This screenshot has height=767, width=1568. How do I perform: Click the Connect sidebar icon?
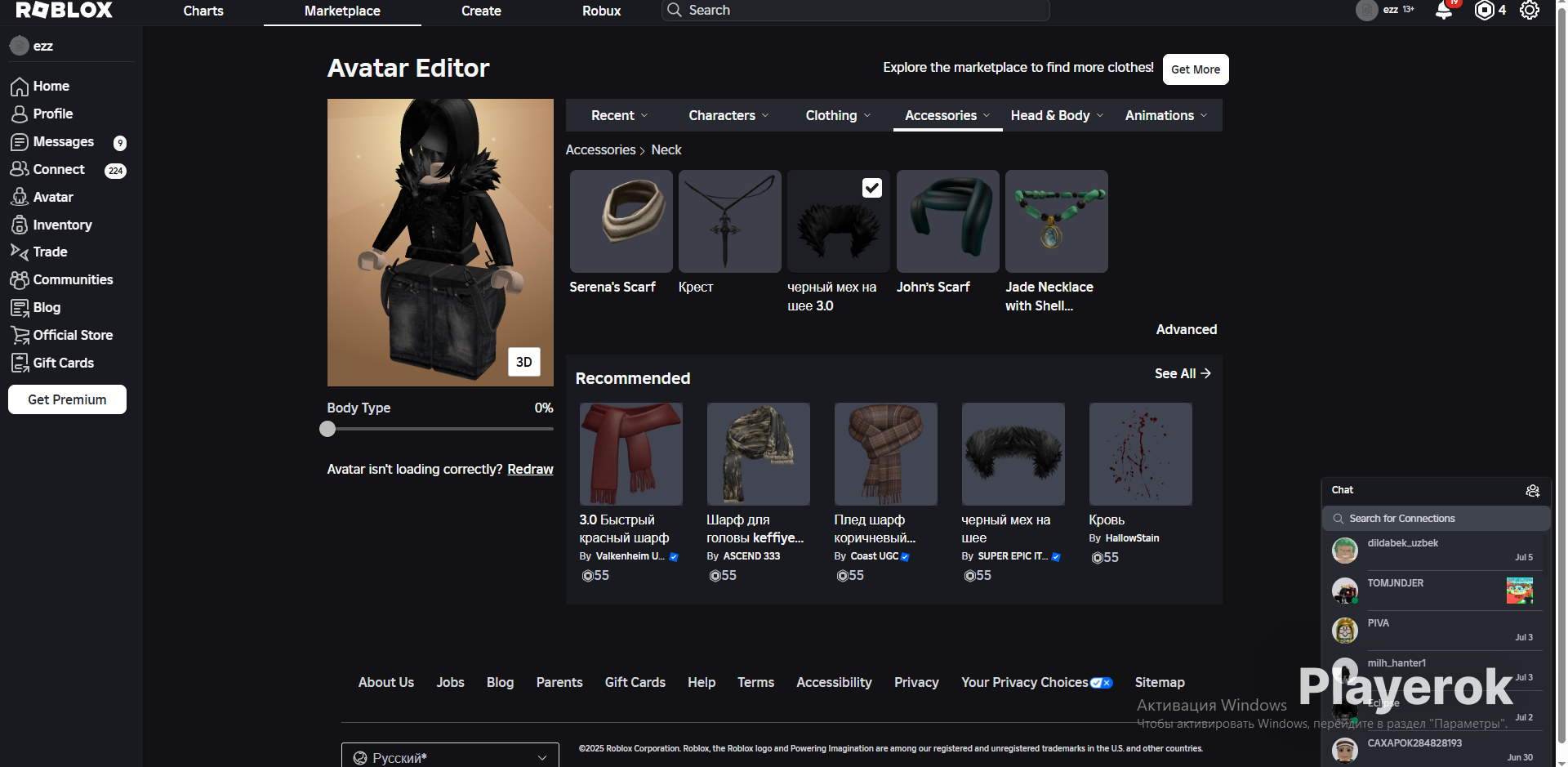(x=20, y=169)
